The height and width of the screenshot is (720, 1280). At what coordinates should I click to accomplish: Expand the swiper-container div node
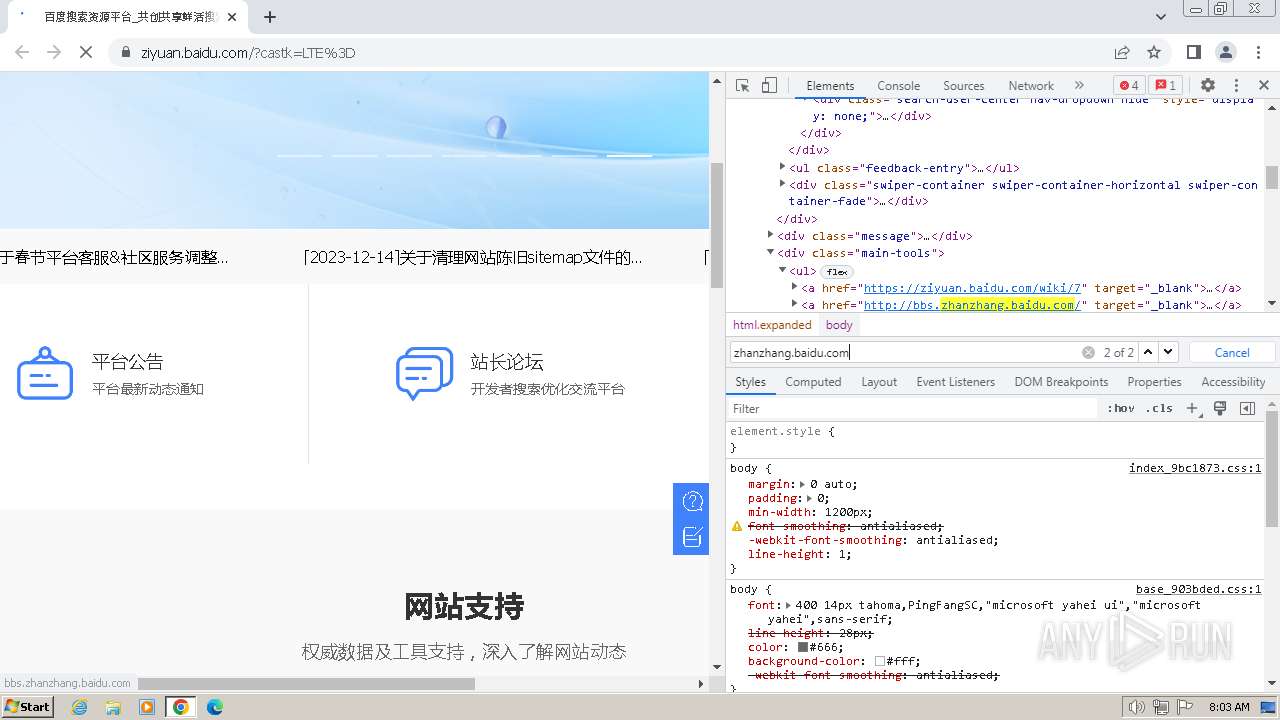782,185
